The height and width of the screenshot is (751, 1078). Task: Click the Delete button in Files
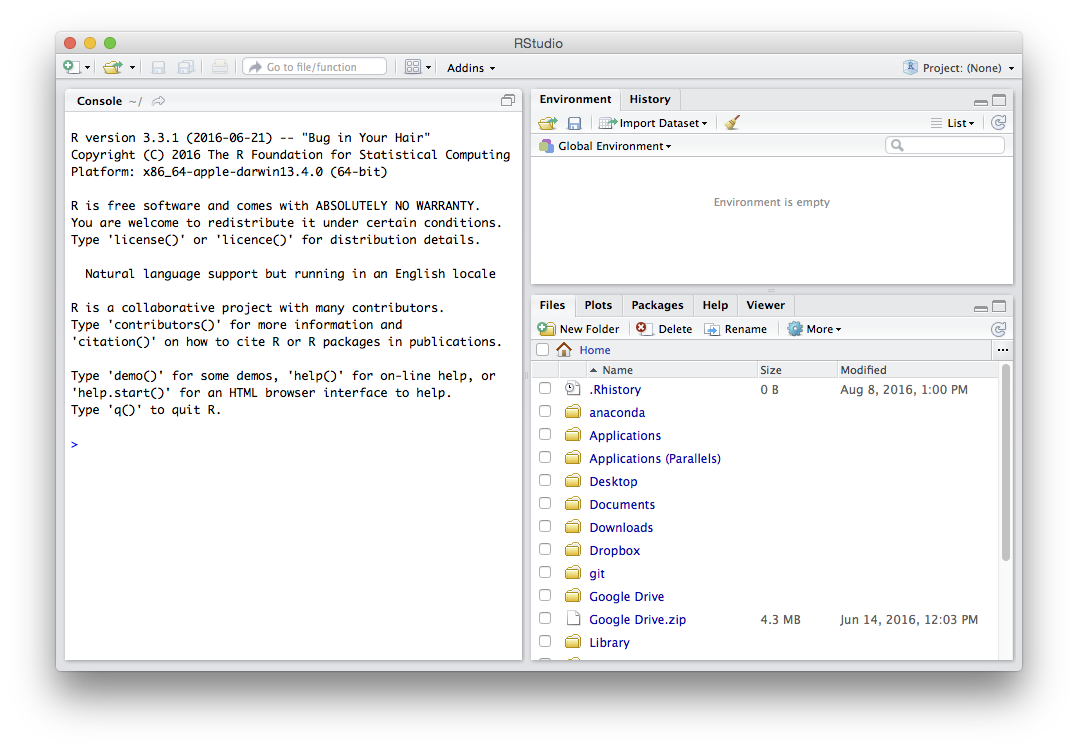tap(664, 329)
